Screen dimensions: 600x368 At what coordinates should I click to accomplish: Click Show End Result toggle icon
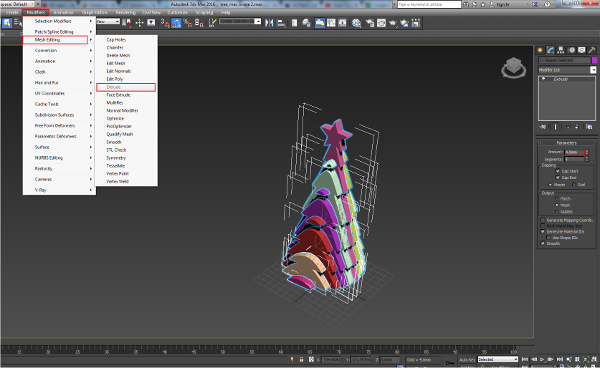(555, 127)
